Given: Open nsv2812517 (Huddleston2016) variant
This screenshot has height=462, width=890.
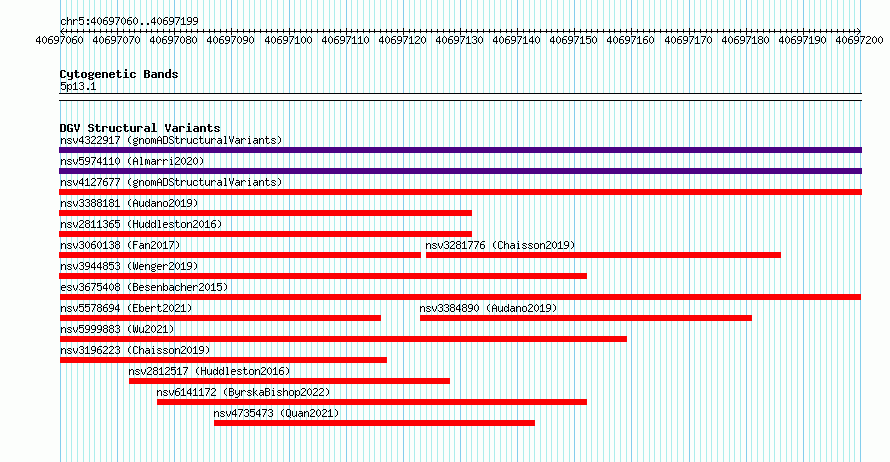Looking at the screenshot, I should coord(209,371).
